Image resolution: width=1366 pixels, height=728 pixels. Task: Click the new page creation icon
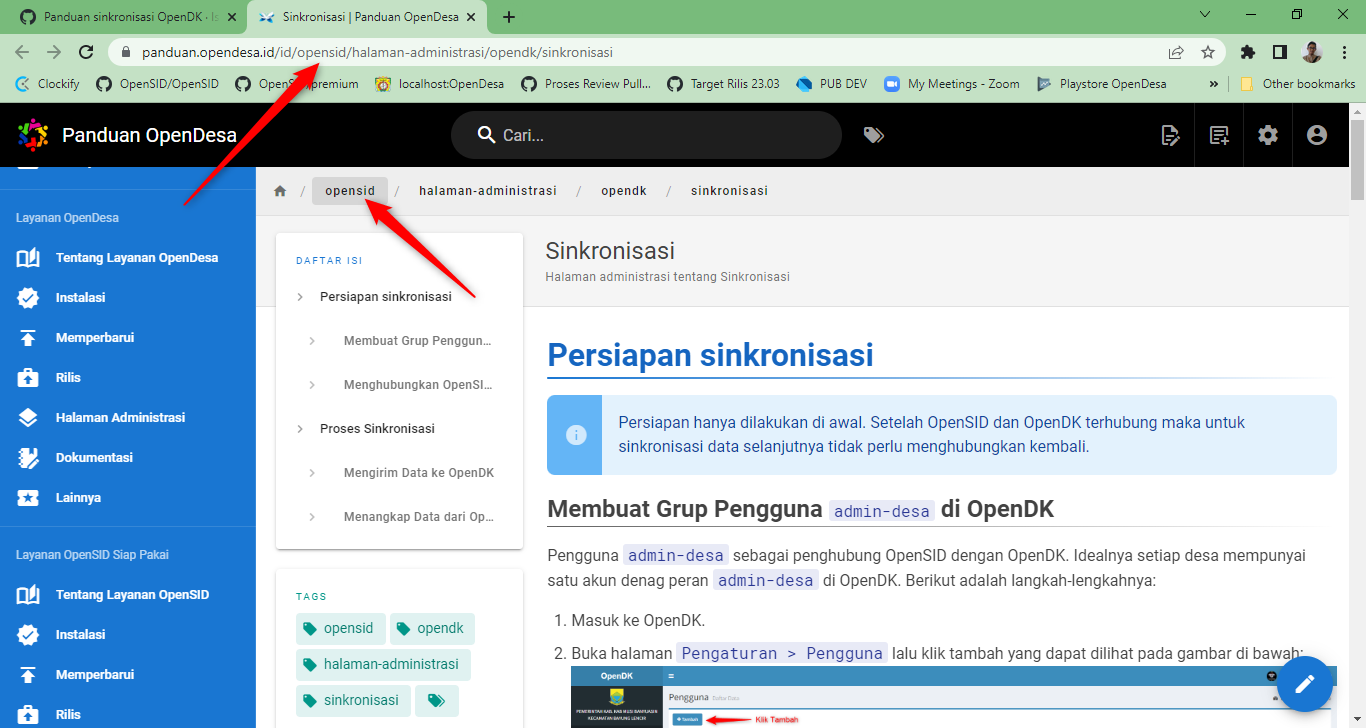pyautogui.click(x=1218, y=134)
